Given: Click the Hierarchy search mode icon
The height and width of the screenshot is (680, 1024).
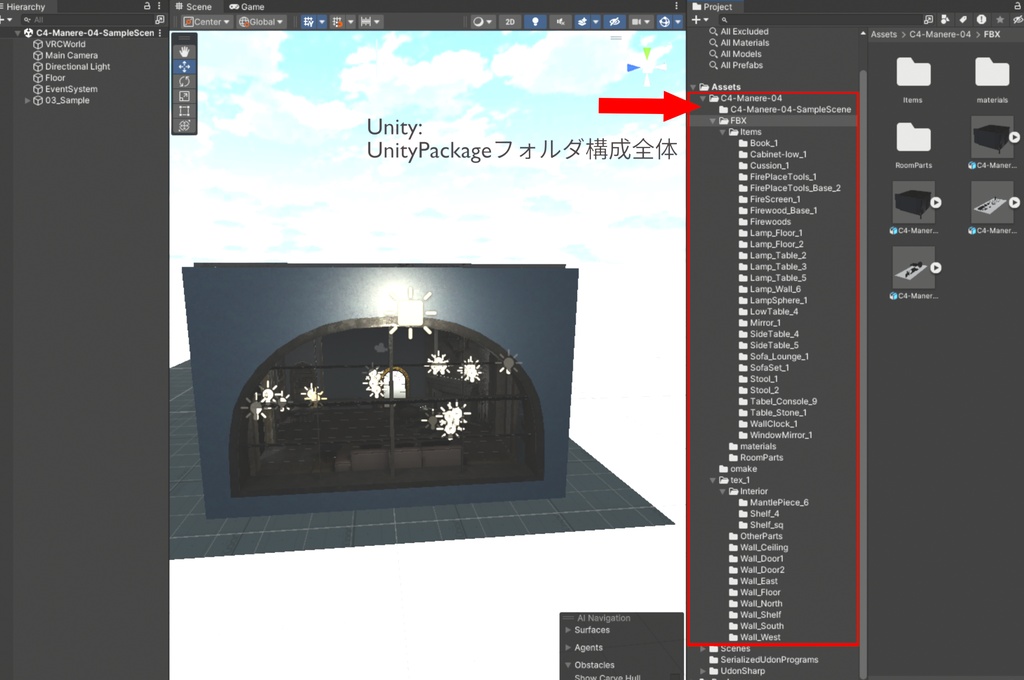Looking at the screenshot, I should tap(159, 20).
